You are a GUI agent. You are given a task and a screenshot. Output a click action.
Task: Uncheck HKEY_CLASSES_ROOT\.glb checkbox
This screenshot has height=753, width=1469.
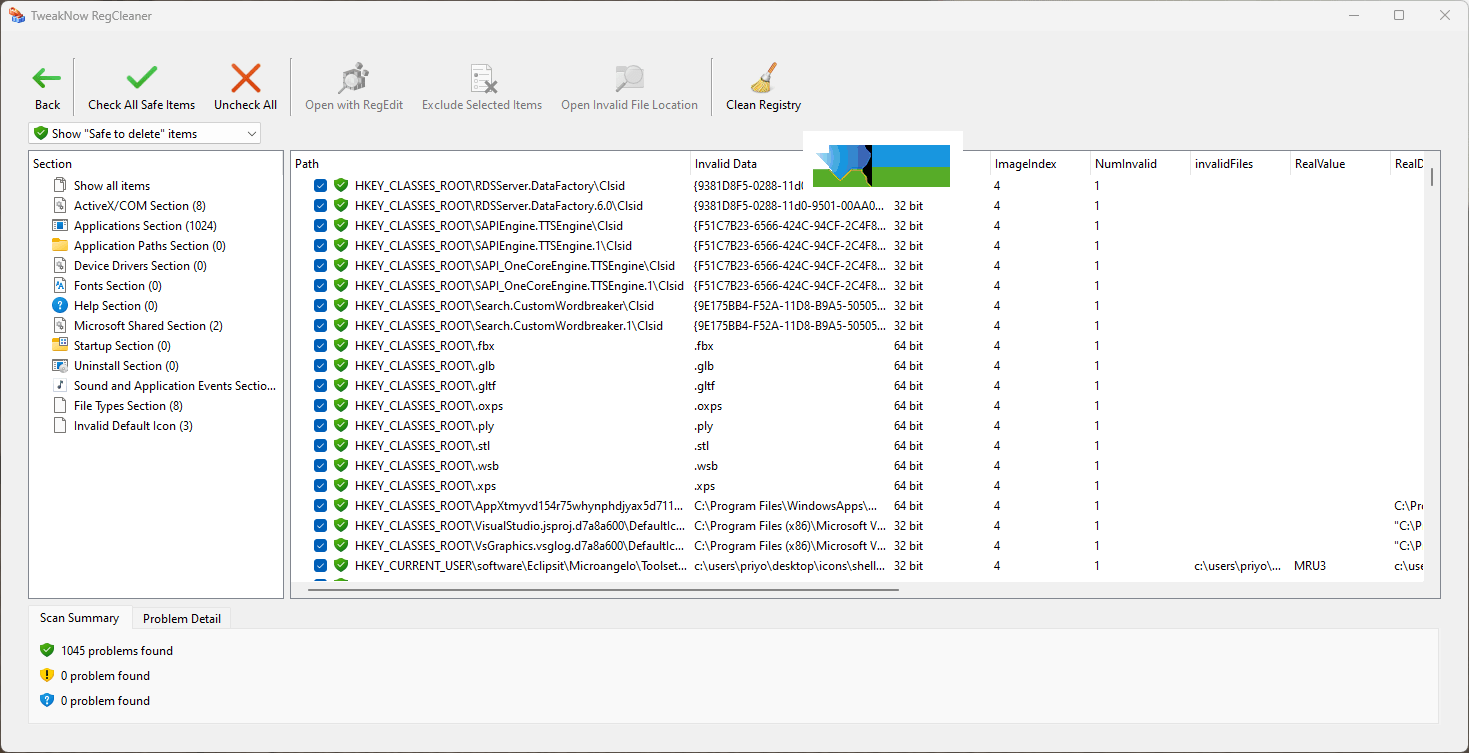(320, 365)
